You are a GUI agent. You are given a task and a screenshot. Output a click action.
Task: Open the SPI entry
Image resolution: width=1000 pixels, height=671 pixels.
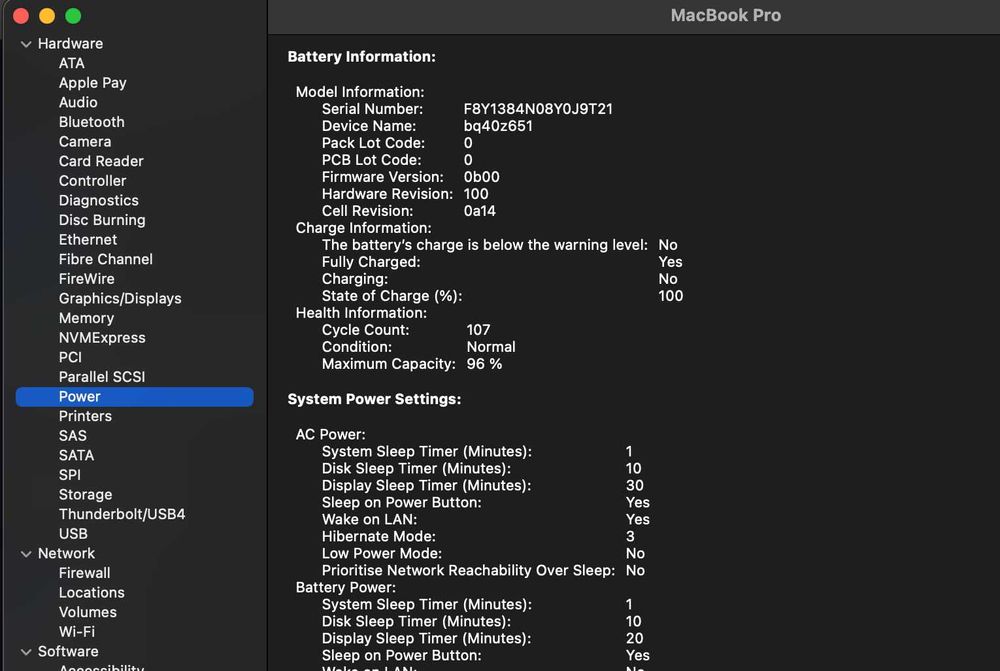pos(70,475)
